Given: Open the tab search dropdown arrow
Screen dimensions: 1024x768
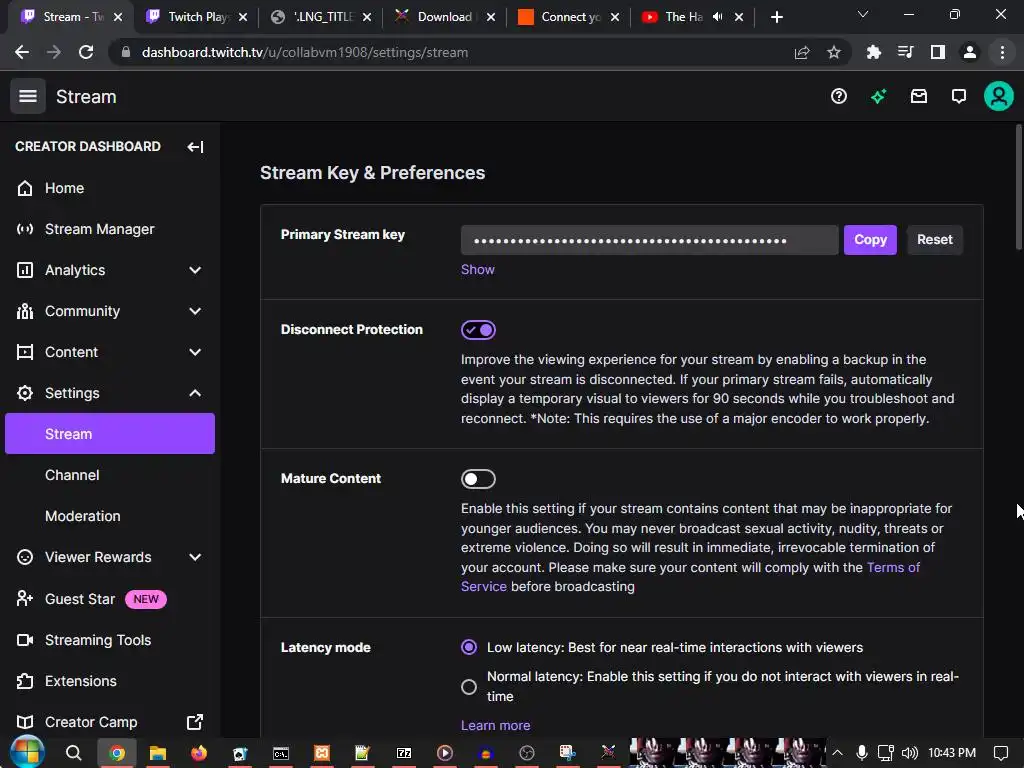Looking at the screenshot, I should pyautogui.click(x=863, y=14).
